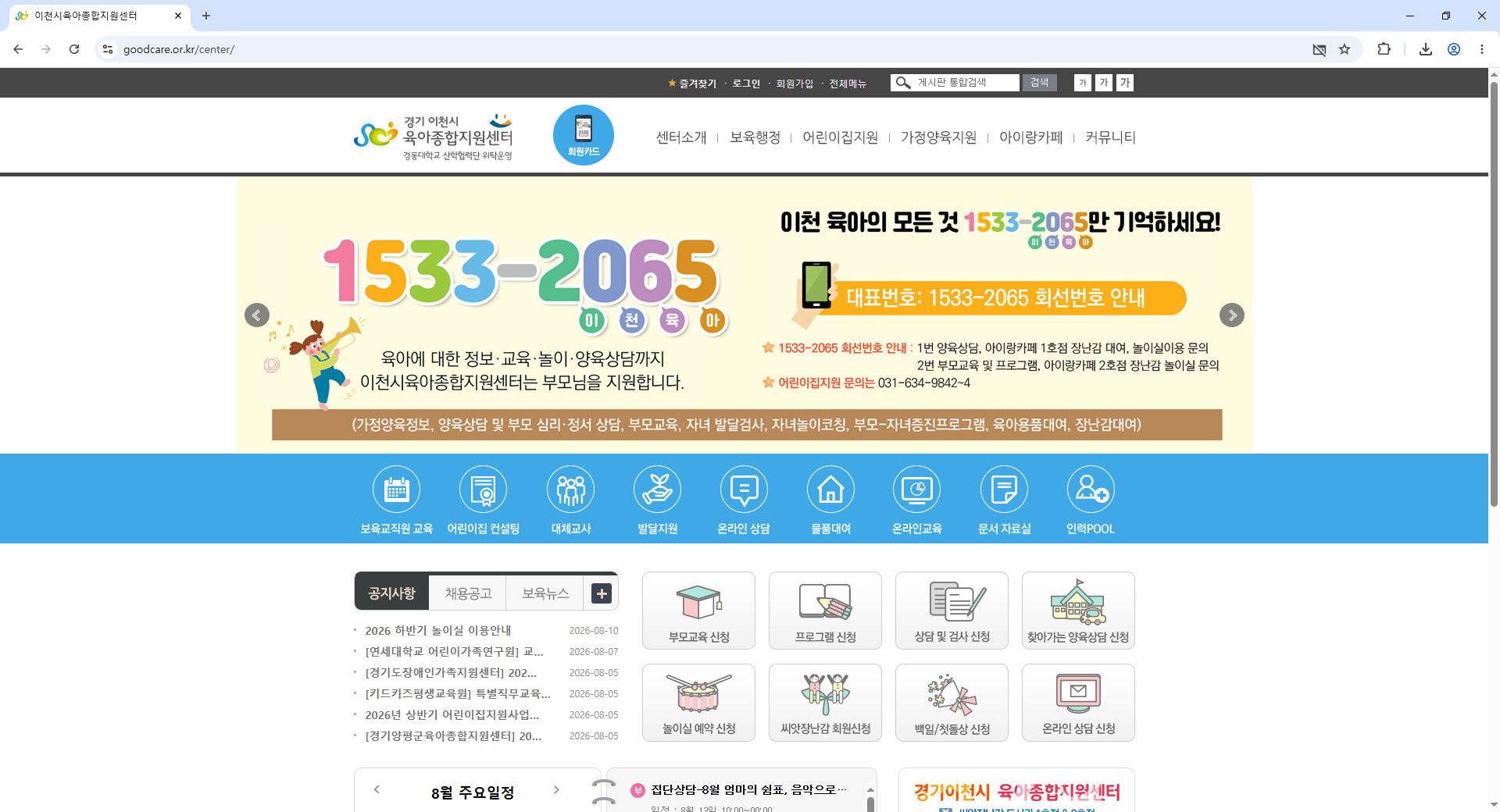Image resolution: width=1500 pixels, height=812 pixels.
Task: Open the 2026 하반기 놀이실 이용안내 notice
Action: point(438,631)
